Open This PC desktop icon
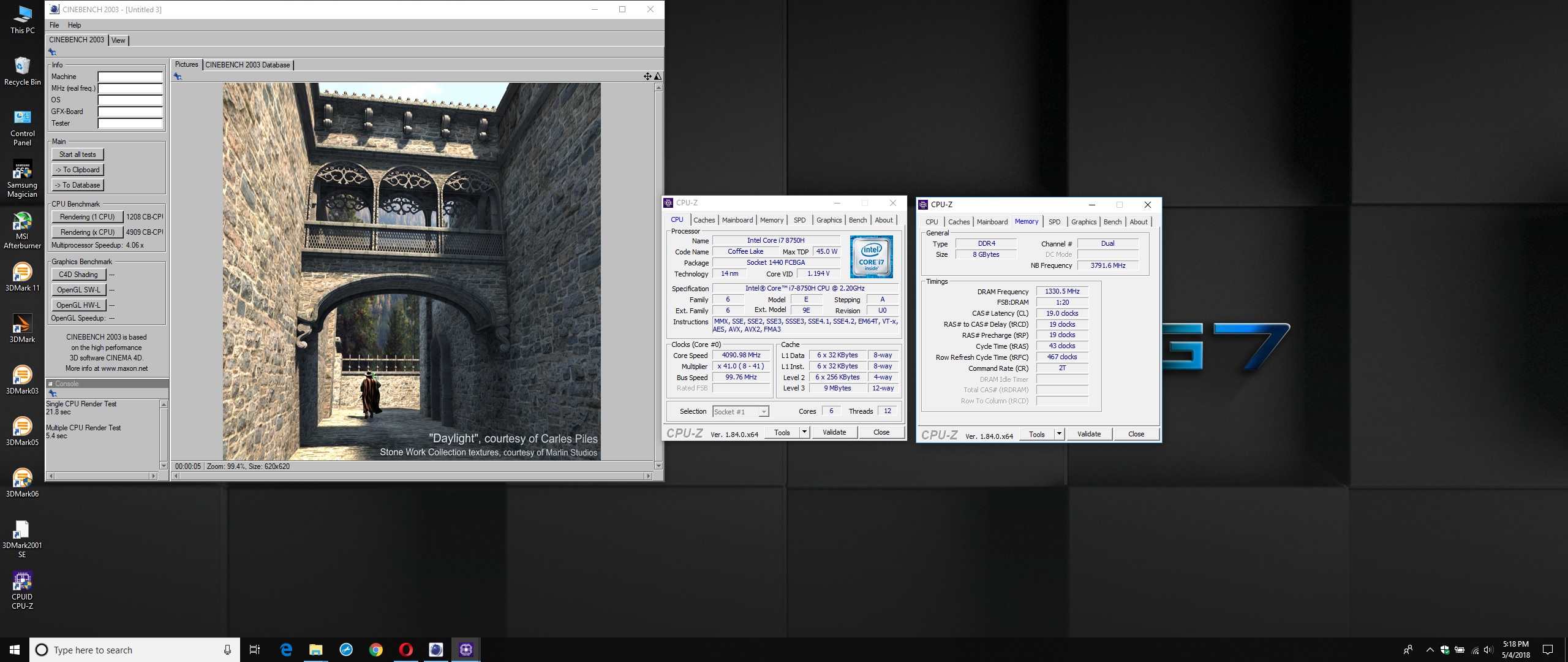Screen dimensions: 1568x662 coord(22,19)
